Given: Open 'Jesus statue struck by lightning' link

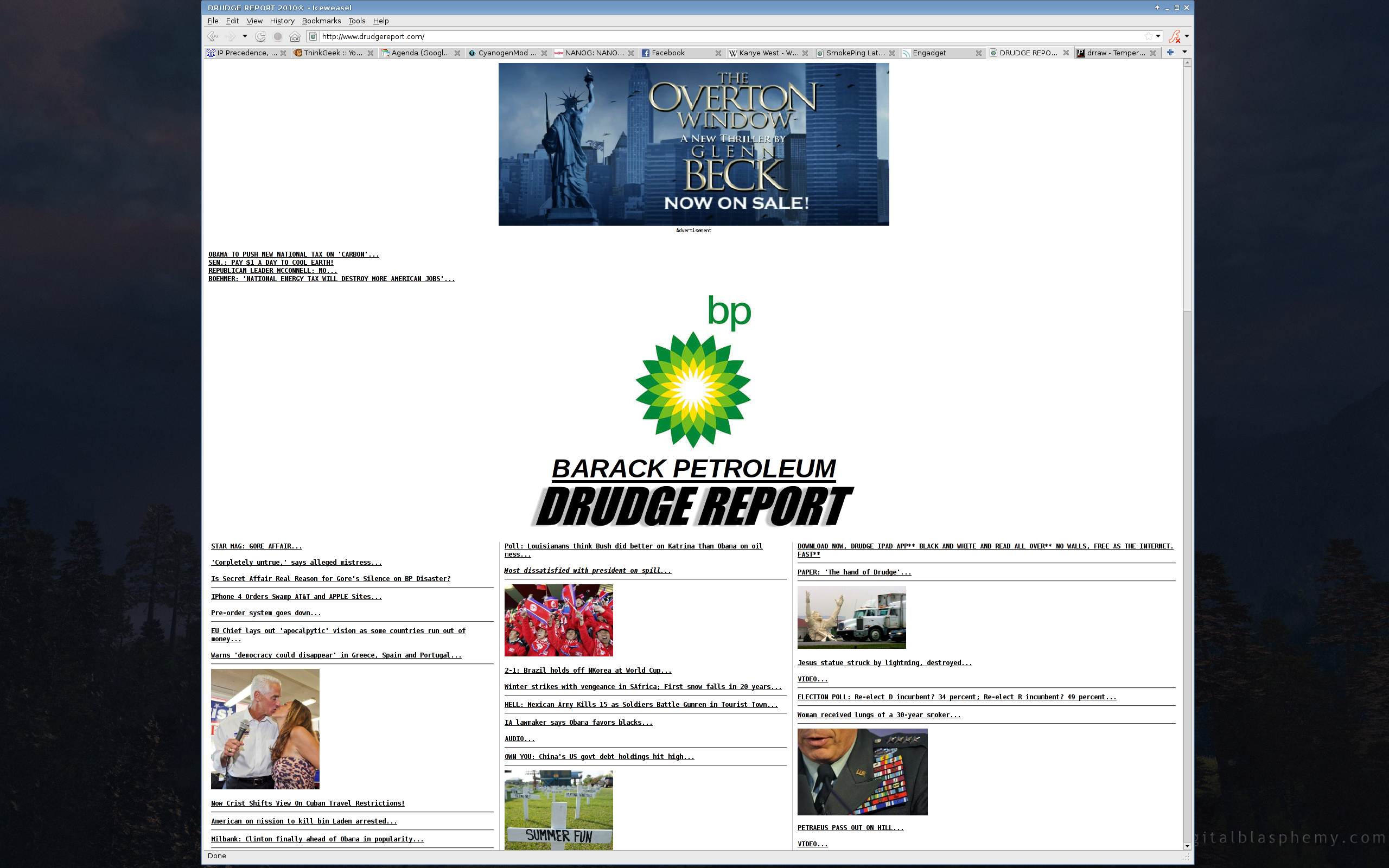Looking at the screenshot, I should point(884,662).
